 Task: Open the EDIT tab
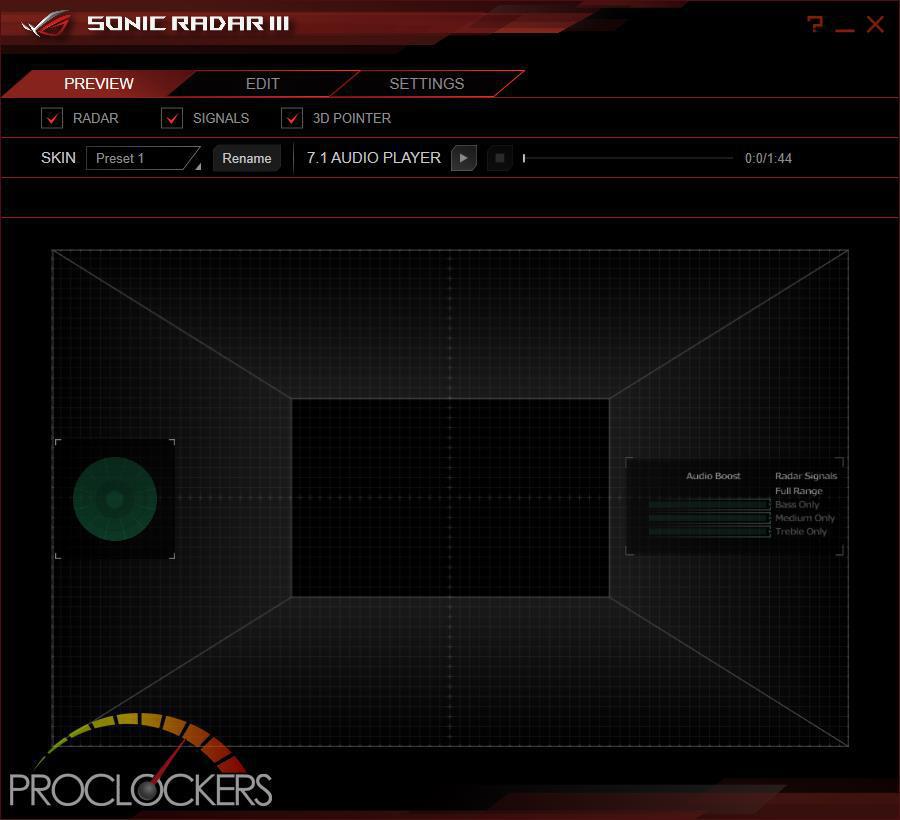point(262,84)
